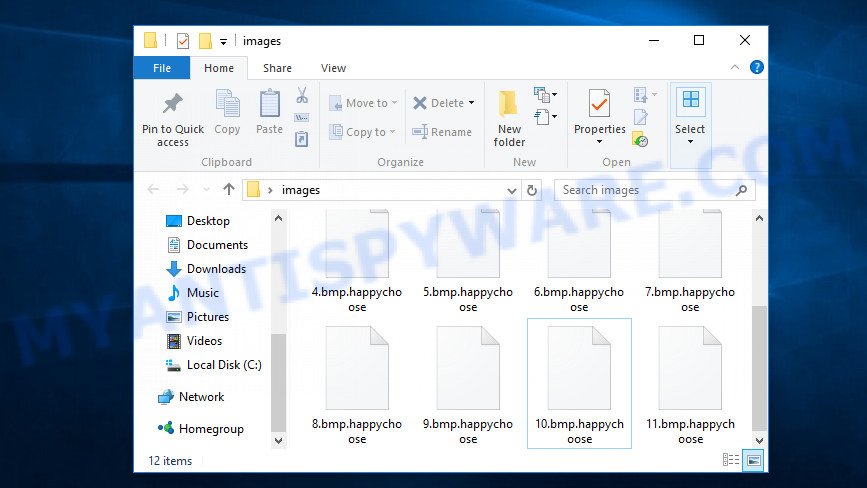Click navigation pane scrollbar down arrow
This screenshot has height=488, width=867.
(279, 440)
